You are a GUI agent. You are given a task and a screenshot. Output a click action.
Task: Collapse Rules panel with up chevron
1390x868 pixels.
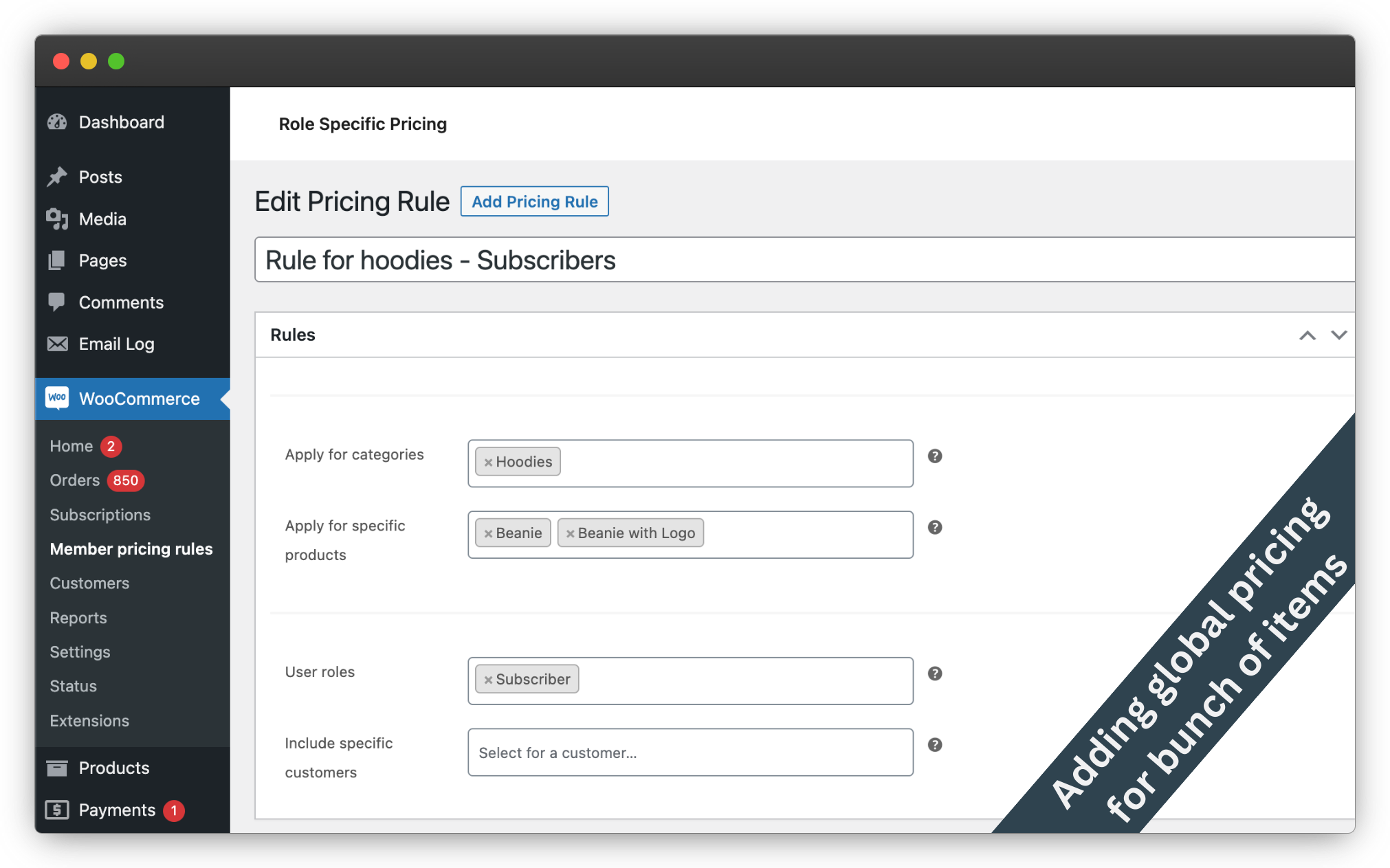1307,335
